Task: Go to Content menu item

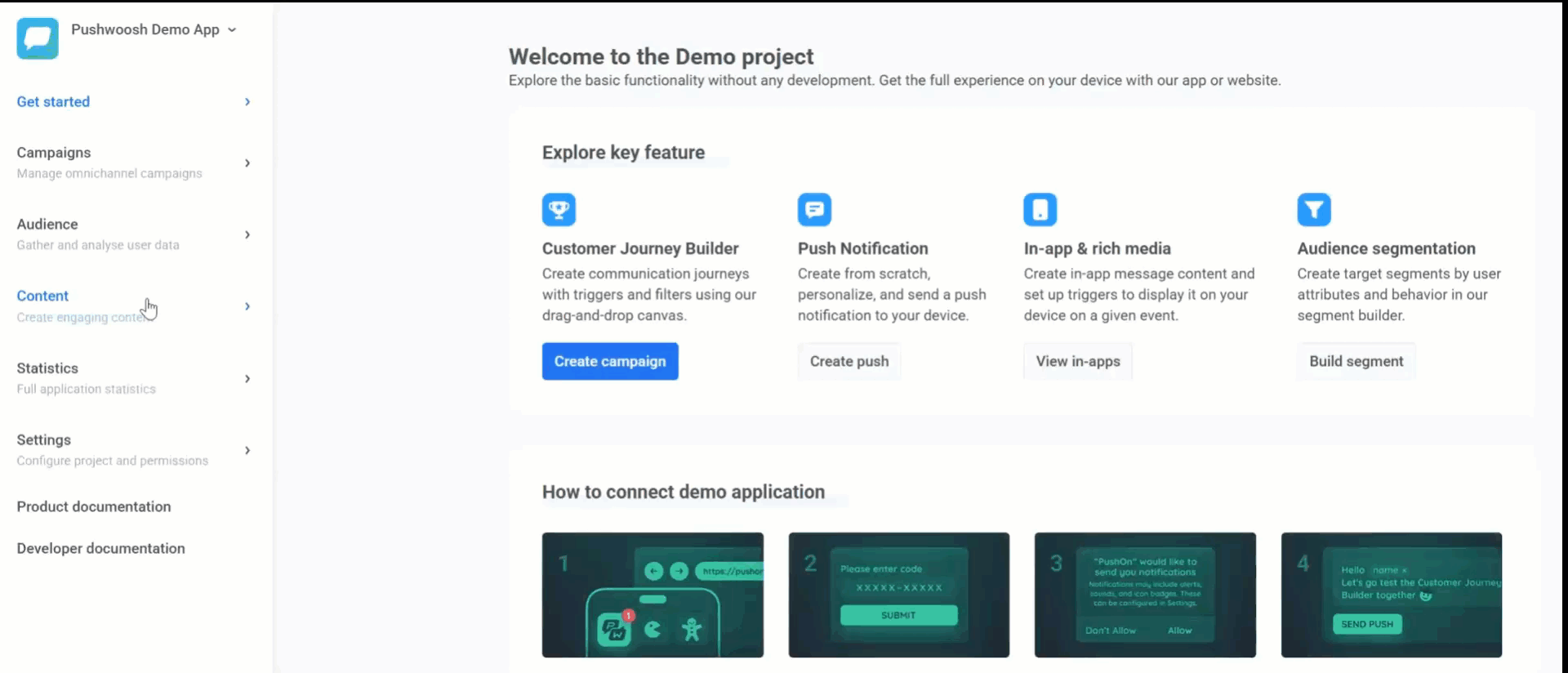Action: [42, 296]
